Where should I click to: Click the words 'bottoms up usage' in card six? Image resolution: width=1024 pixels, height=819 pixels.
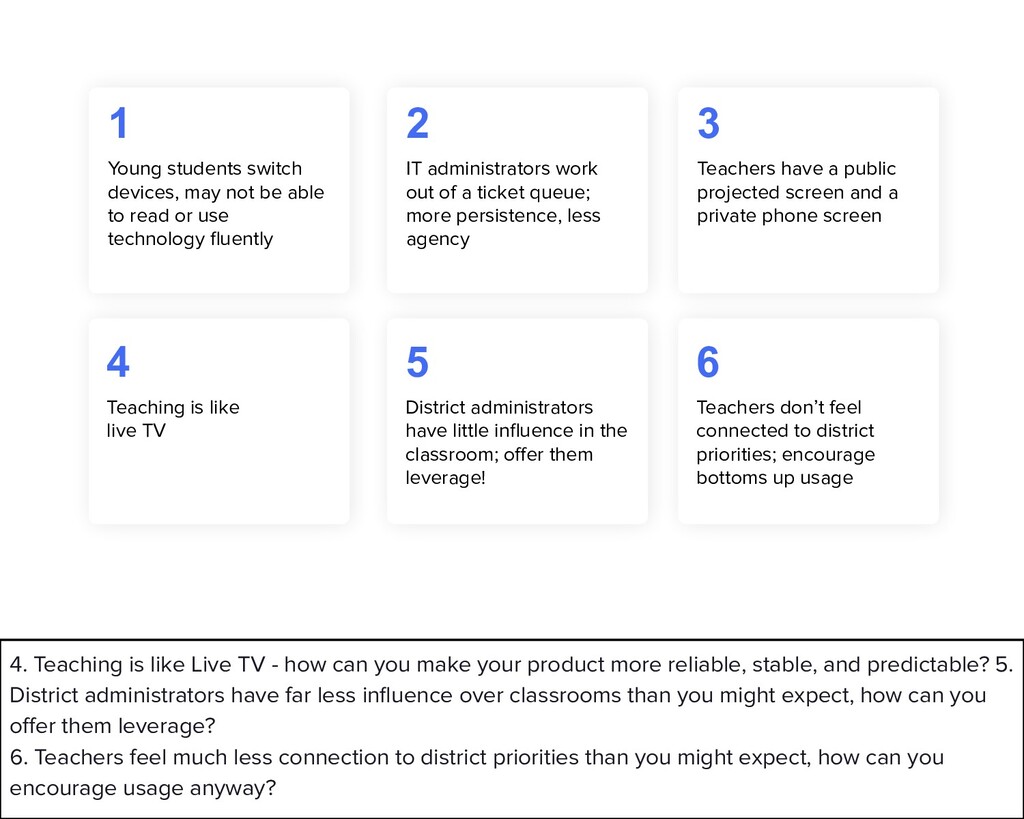point(775,478)
